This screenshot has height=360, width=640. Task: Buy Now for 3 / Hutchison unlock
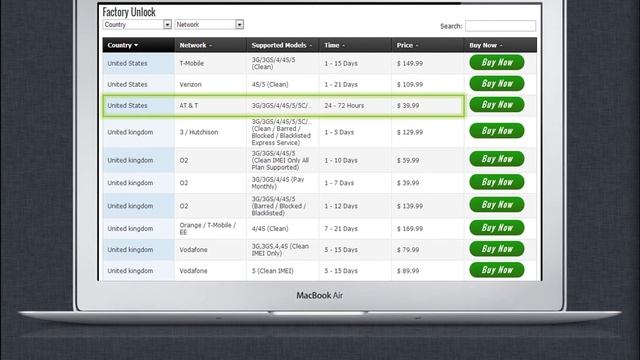click(x=497, y=131)
